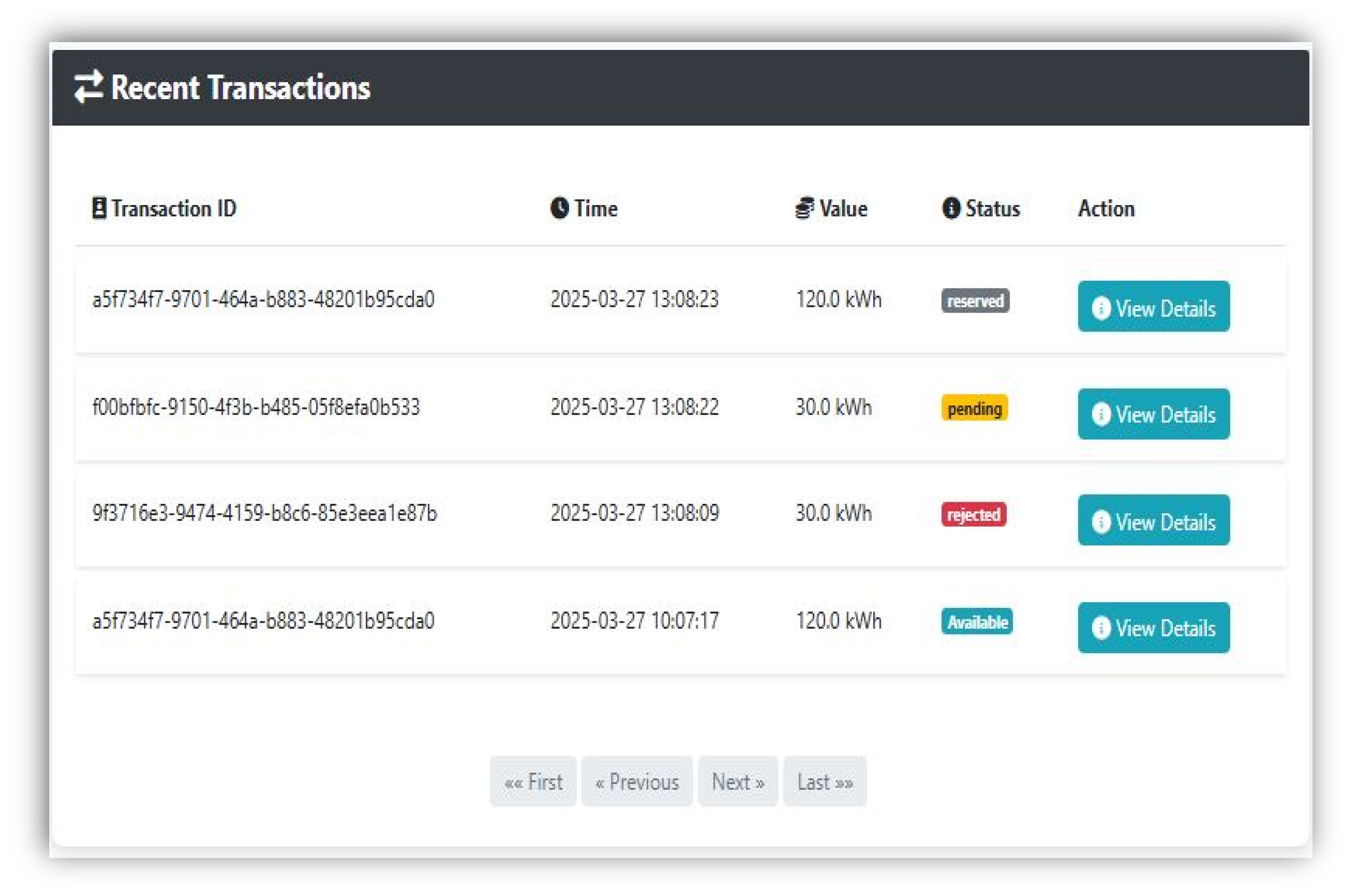The width and height of the screenshot is (1355, 896).
Task: Click info icon inside rejected row's View Details
Action: [x=1101, y=522]
